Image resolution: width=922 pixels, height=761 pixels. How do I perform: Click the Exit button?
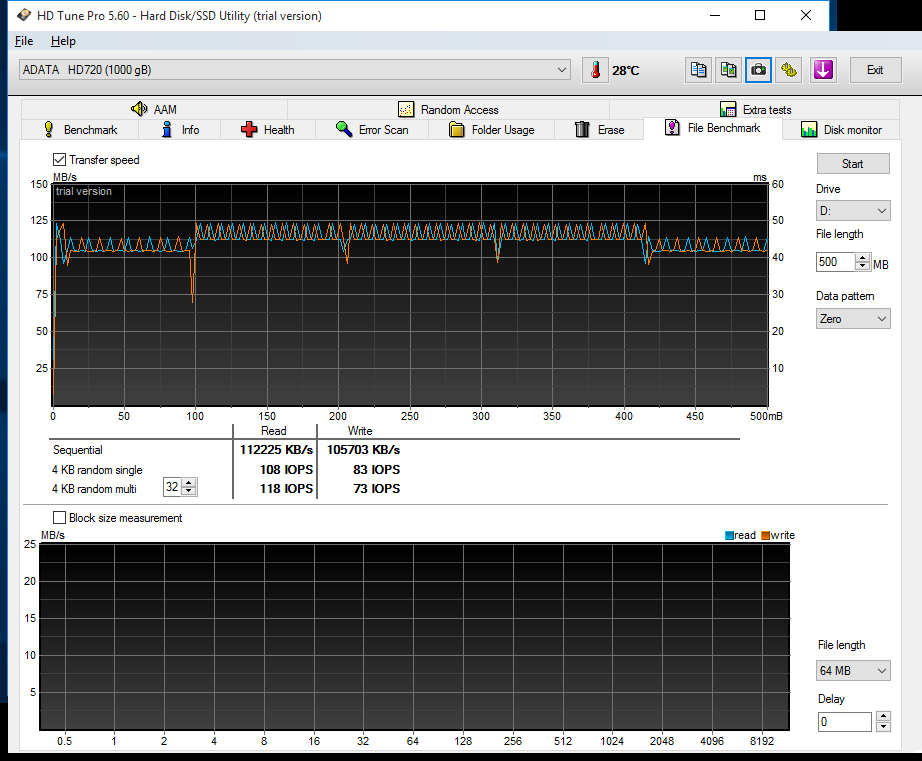[x=874, y=70]
